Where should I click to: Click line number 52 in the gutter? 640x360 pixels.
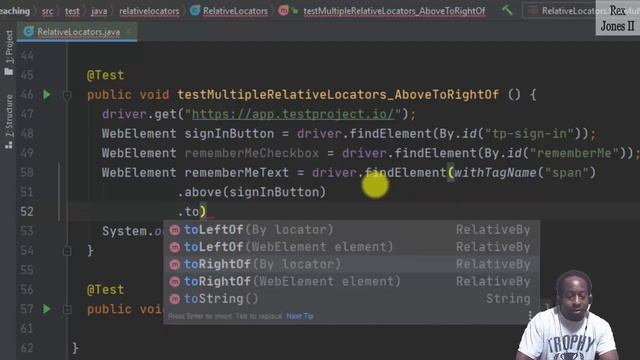click(27, 211)
